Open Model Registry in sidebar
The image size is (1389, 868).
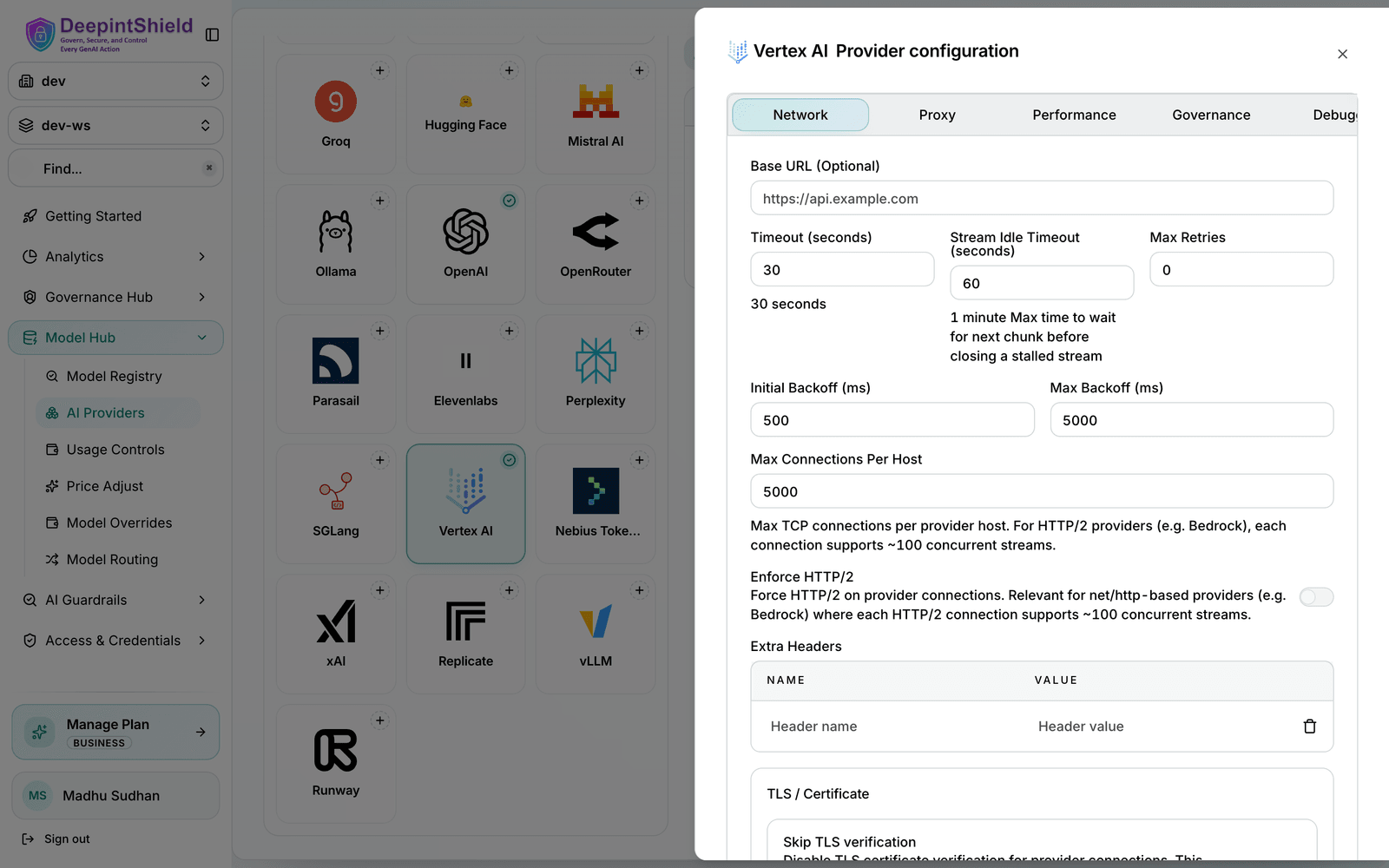point(118,376)
